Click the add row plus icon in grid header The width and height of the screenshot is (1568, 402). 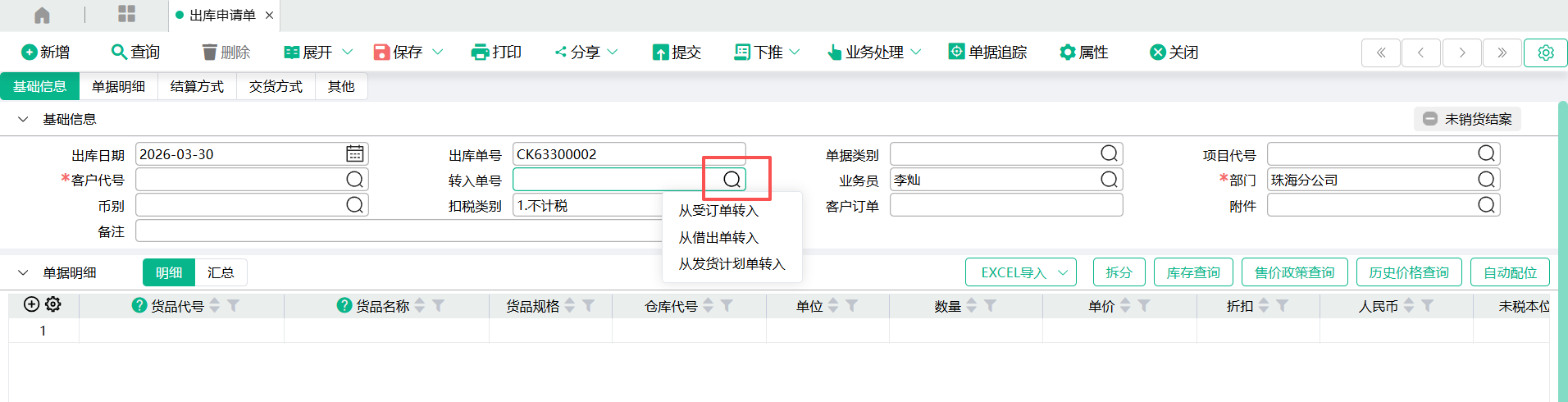tap(31, 304)
